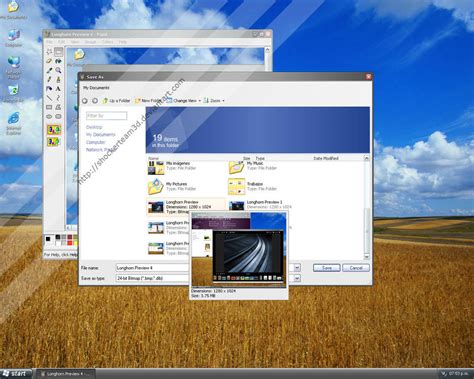Click the Cancel button
Screen dimensions: 474x379
(356, 268)
